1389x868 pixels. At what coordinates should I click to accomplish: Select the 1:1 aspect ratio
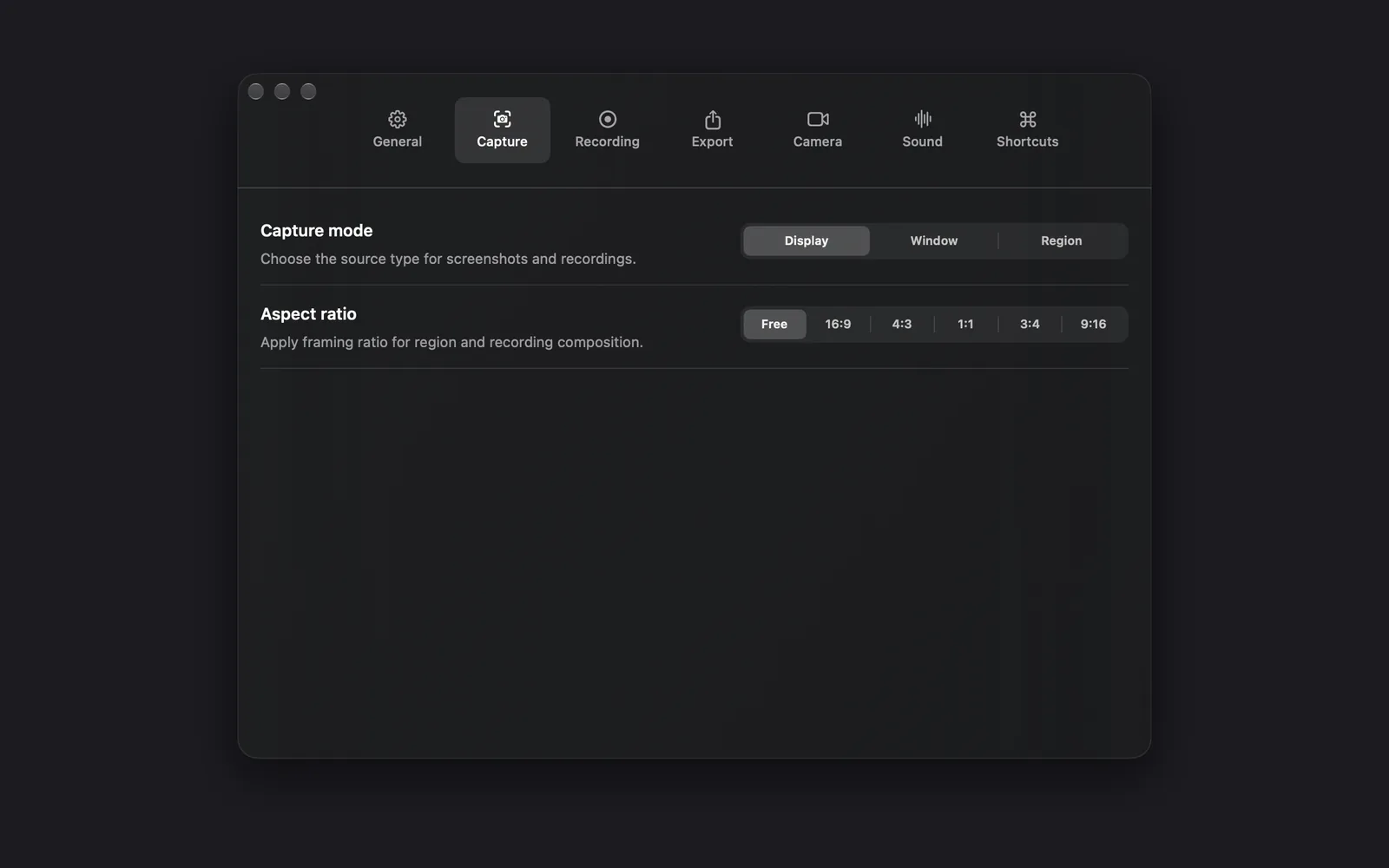click(965, 324)
